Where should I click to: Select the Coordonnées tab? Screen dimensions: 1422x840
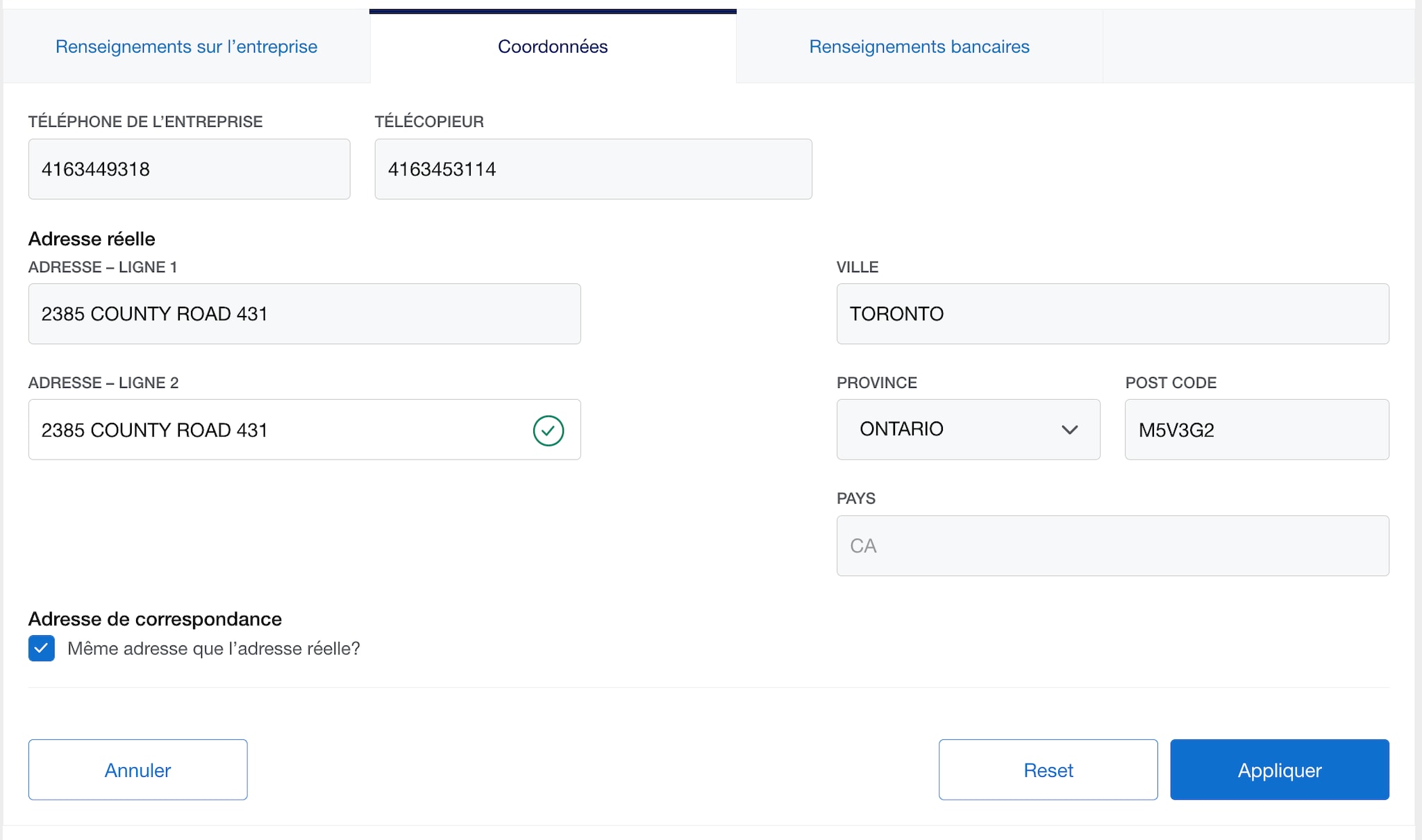(x=553, y=46)
